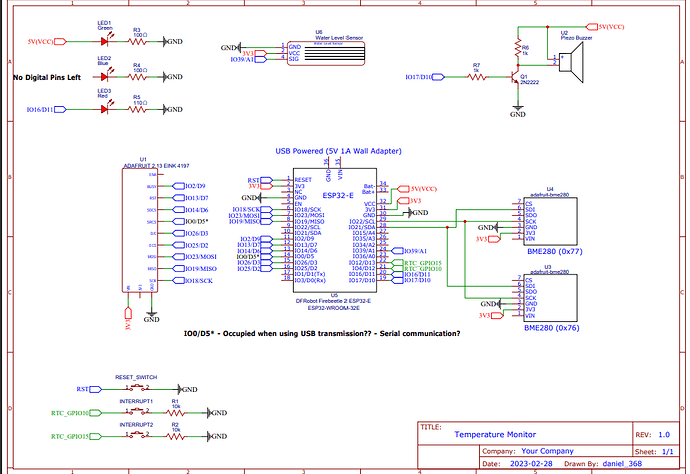The height and width of the screenshot is (474, 690).
Task: Click the 'USB Powered (5V 1A Wall Adapter)' label
Action: click(x=338, y=151)
